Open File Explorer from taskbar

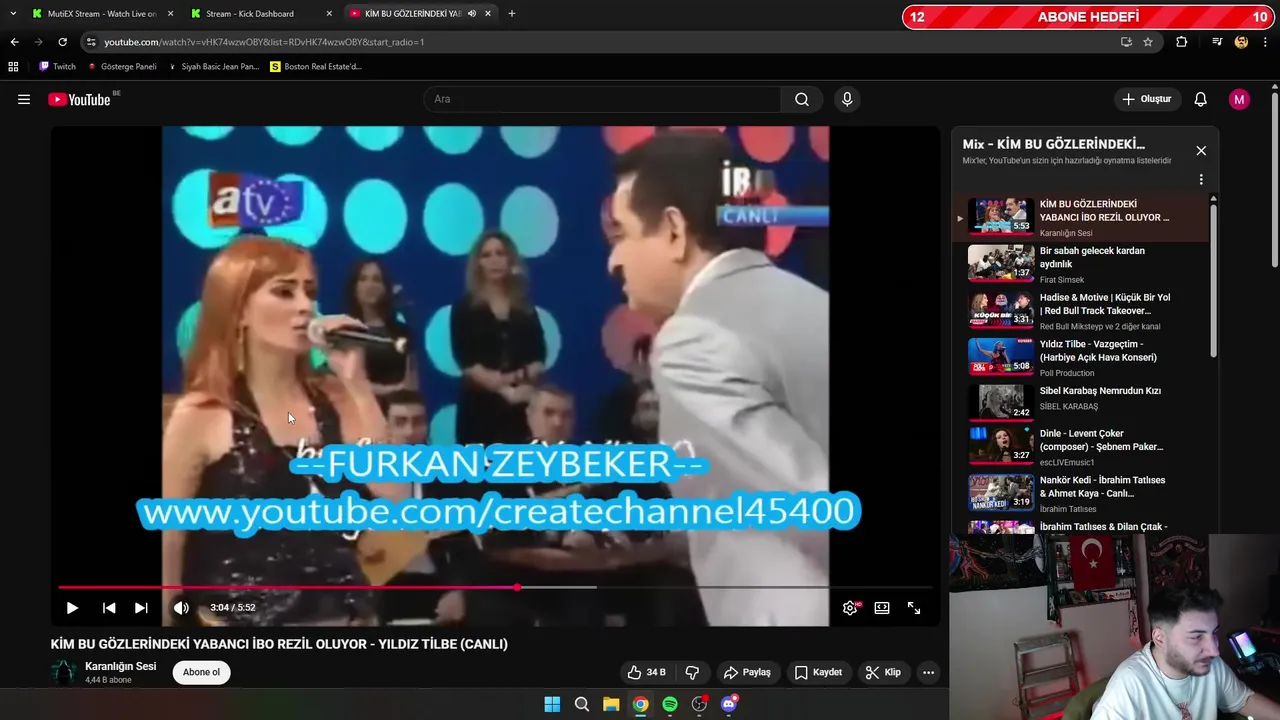tap(611, 704)
